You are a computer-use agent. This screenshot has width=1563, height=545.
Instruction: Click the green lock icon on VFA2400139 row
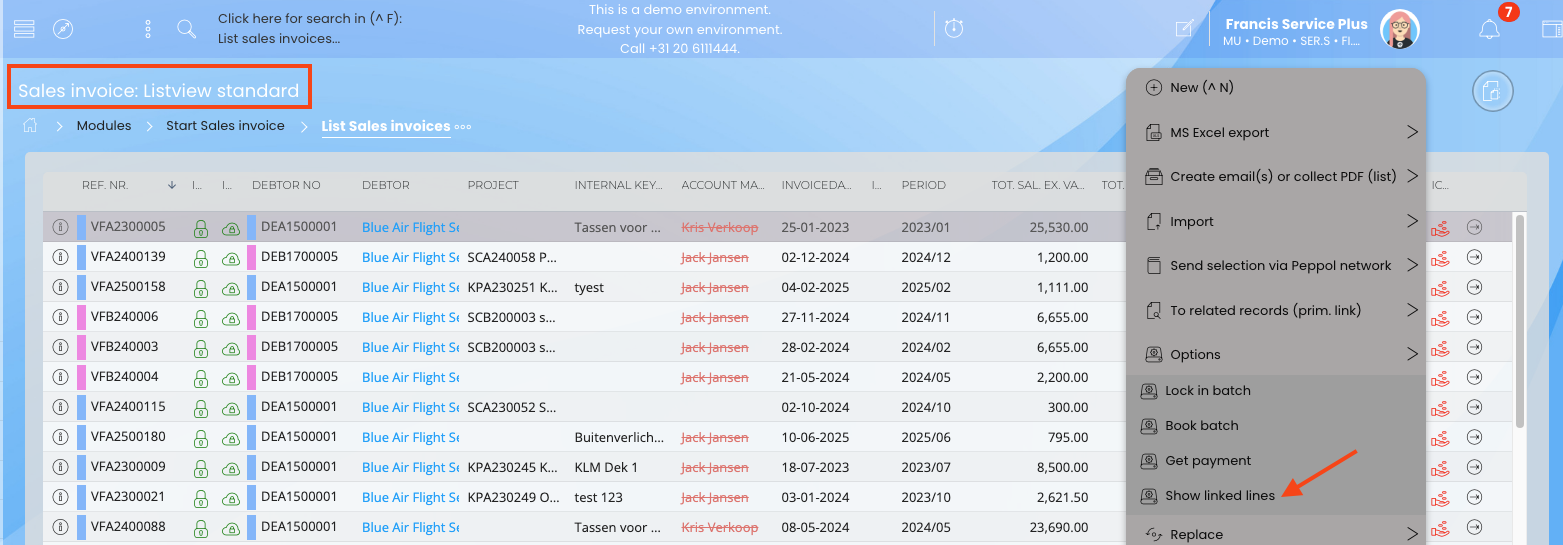coord(200,258)
